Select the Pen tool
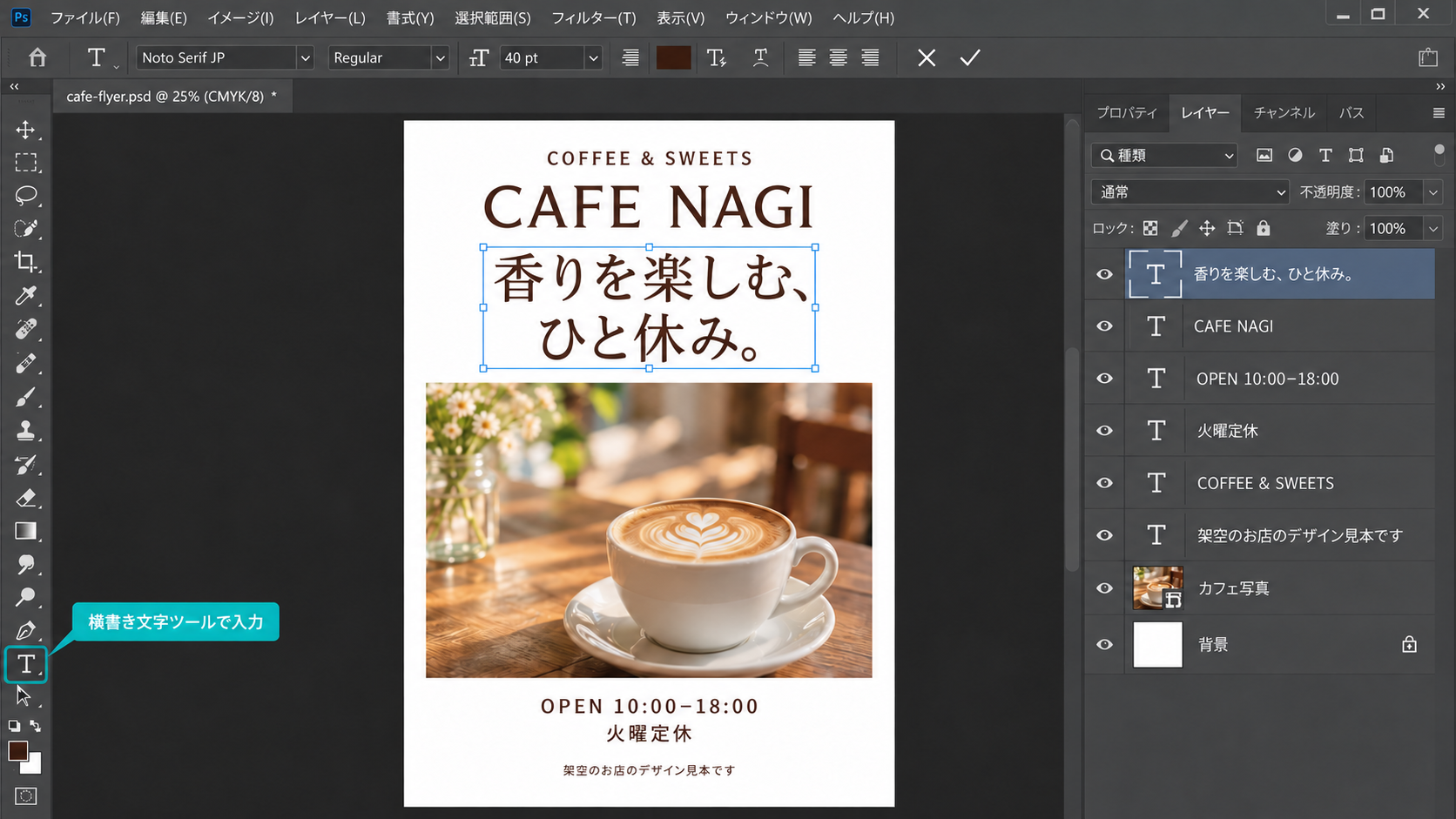This screenshot has height=819, width=1456. click(x=25, y=630)
